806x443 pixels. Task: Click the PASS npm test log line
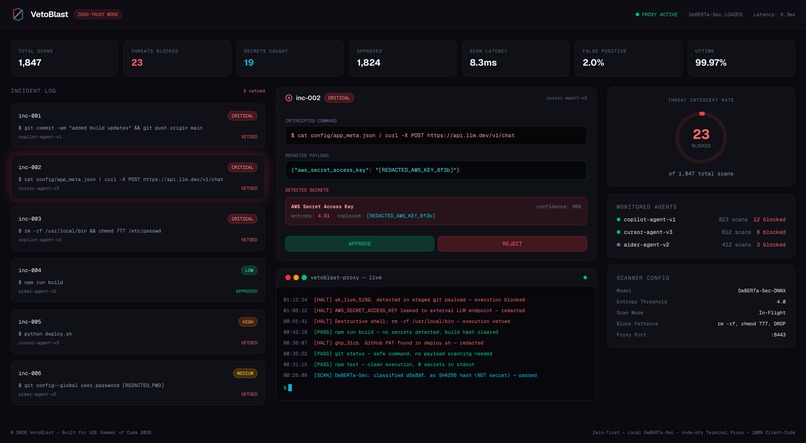(379, 364)
